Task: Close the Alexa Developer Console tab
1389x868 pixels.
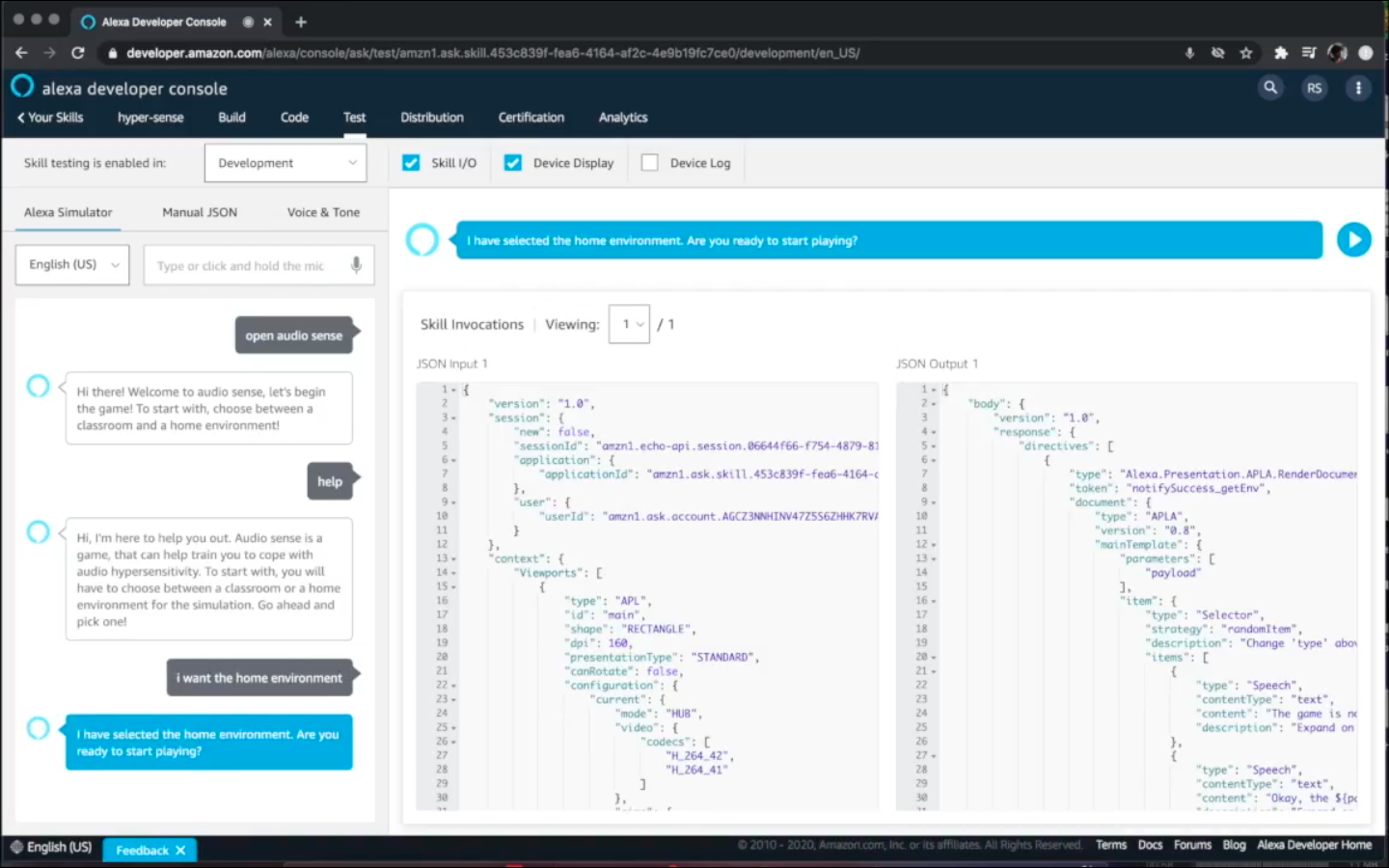Action: click(x=268, y=21)
